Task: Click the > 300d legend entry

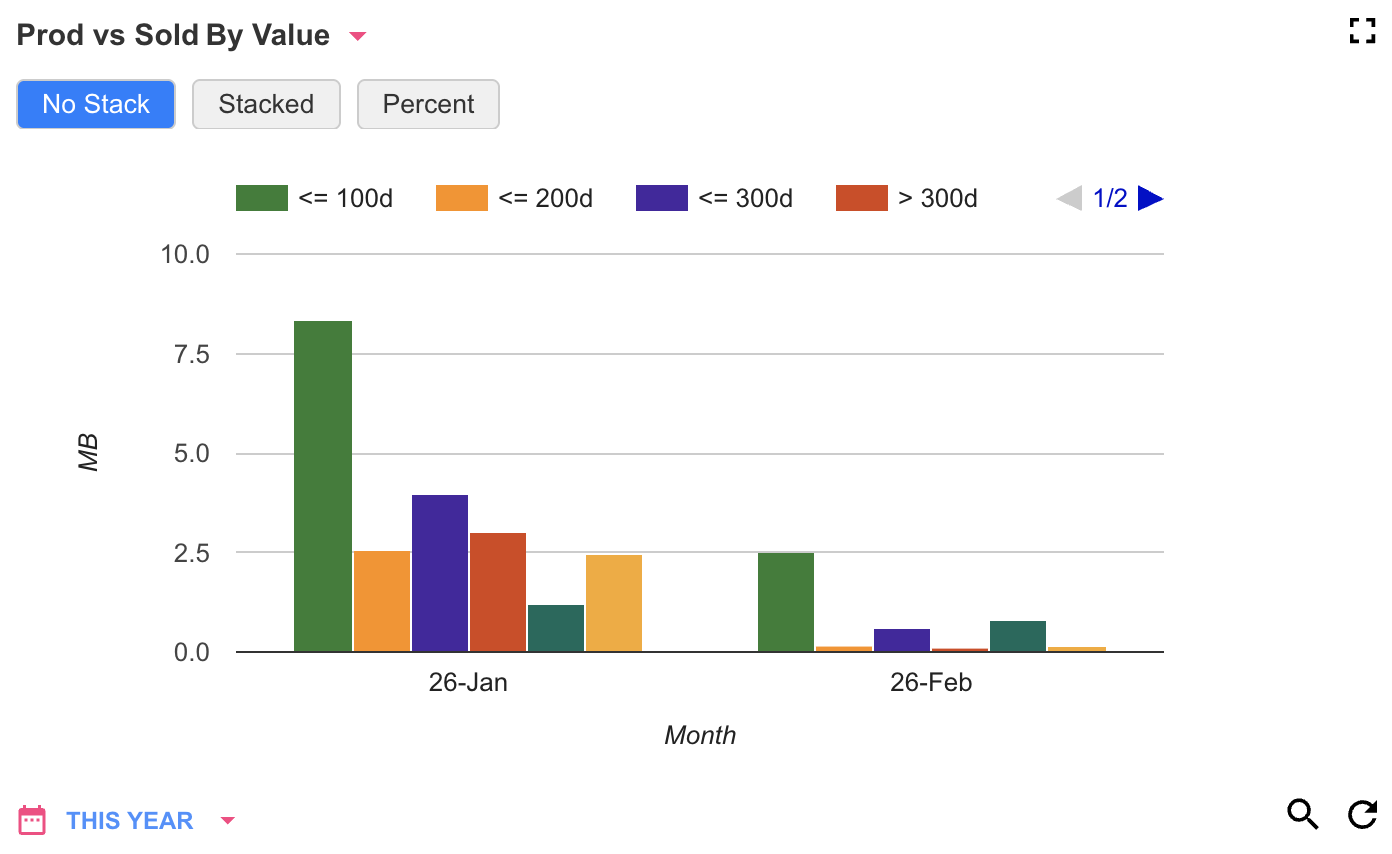Action: [937, 198]
